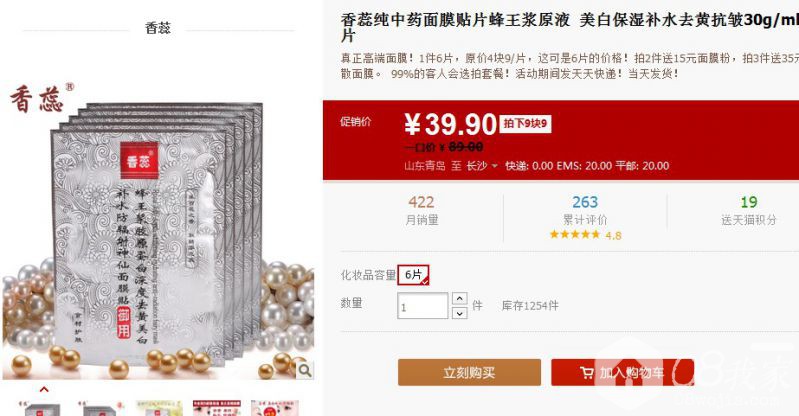The width and height of the screenshot is (799, 416).
Task: Click the magnifier zoom icon on product image
Action: coord(305,370)
